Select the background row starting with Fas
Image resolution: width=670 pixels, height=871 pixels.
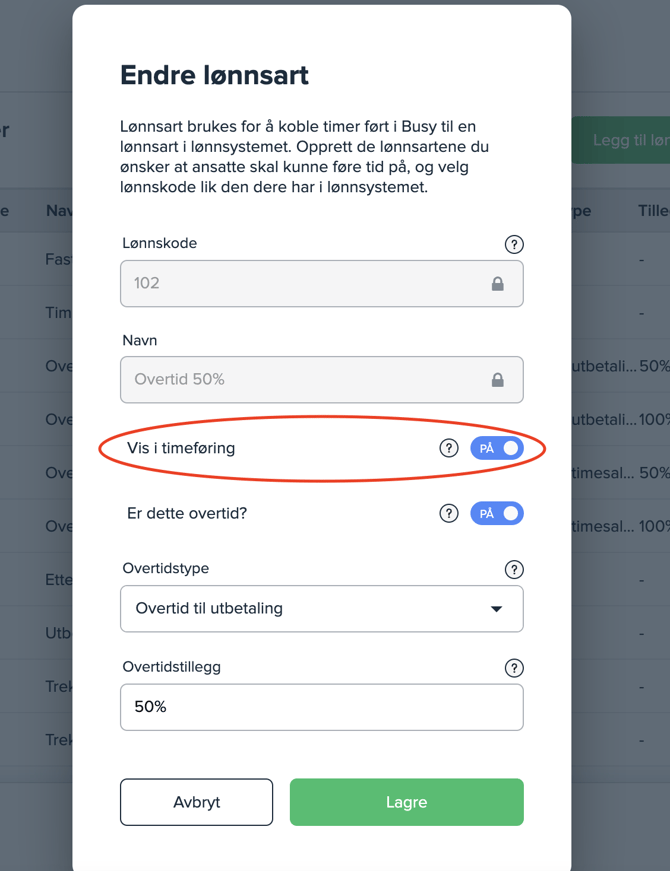[58, 259]
